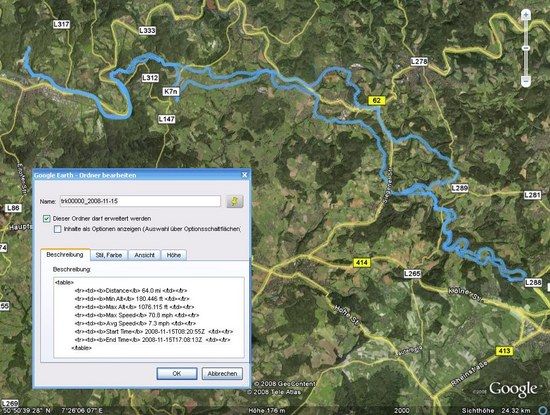Click the 'Max Alt 1076.115 ft' line
Image resolution: width=550 pixels, height=415 pixels.
(134, 307)
